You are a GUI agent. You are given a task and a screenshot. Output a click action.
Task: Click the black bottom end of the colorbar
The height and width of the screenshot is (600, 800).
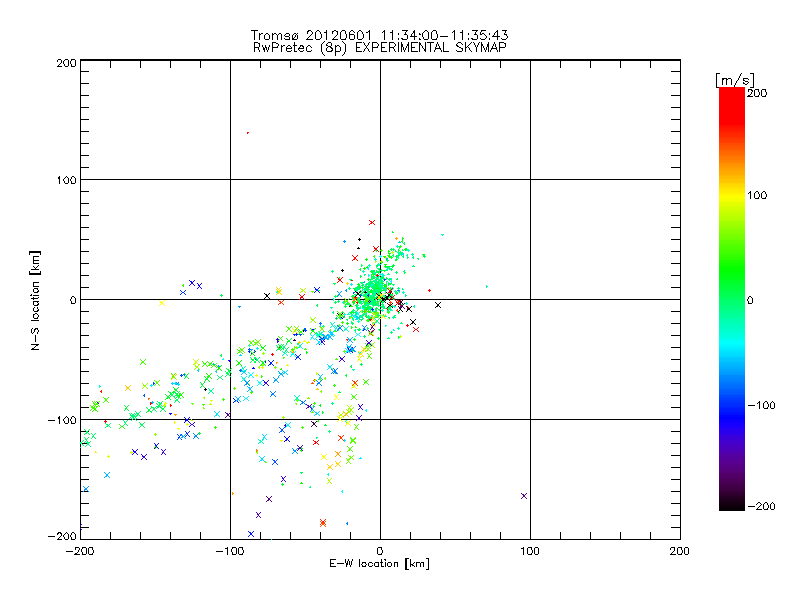point(731,503)
